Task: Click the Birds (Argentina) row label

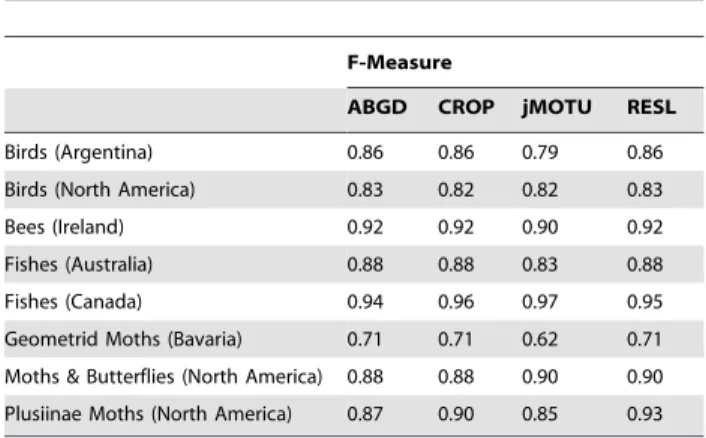Action: (x=79, y=152)
